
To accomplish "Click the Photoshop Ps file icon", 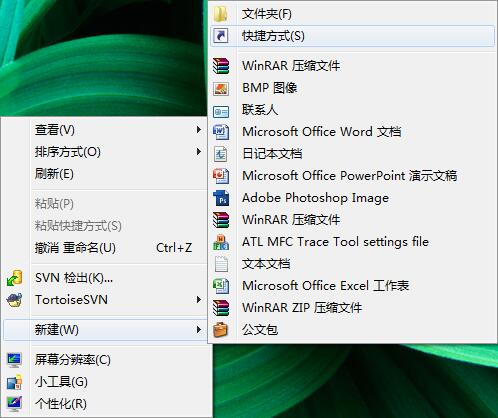I will point(221,198).
